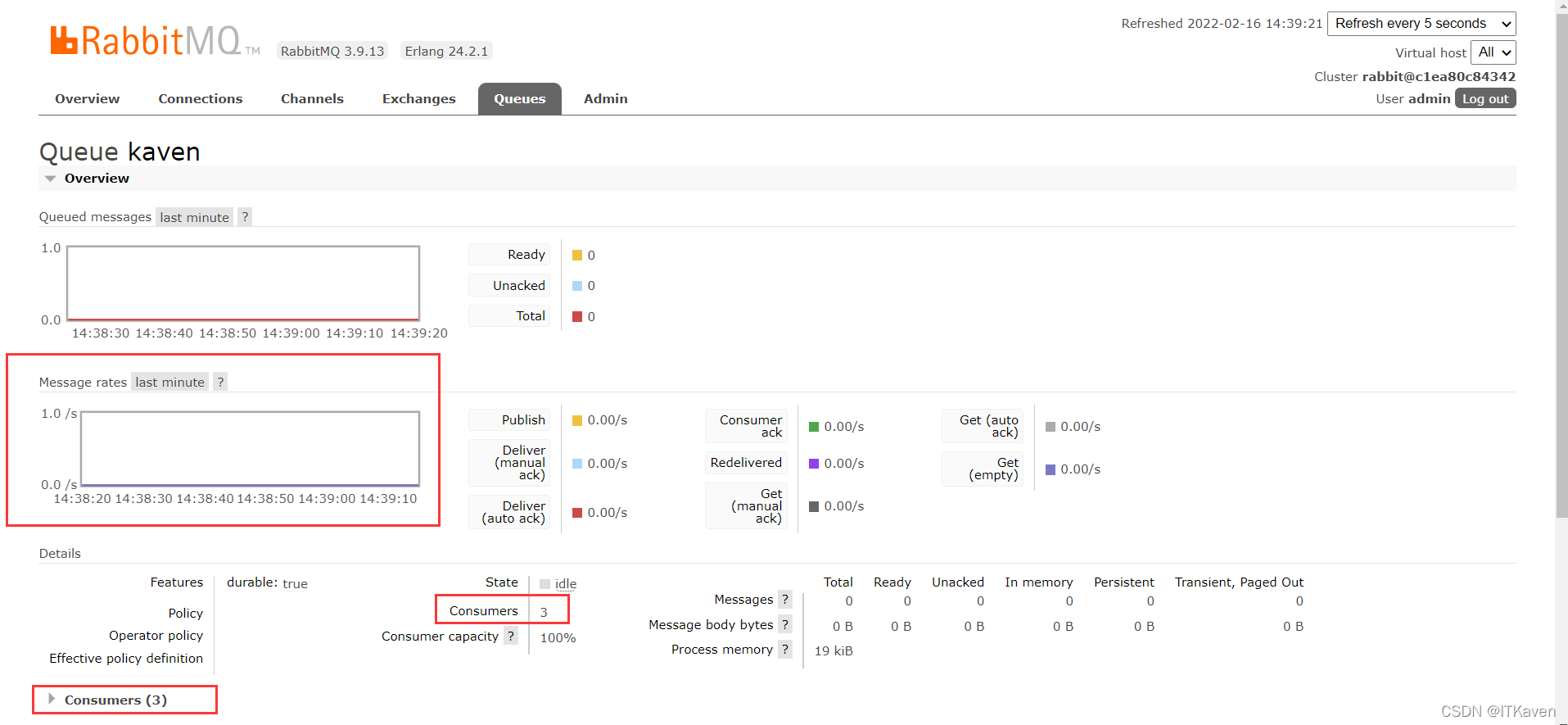The width and height of the screenshot is (1568, 725).
Task: Open help next to Message body bytes
Action: 785,624
